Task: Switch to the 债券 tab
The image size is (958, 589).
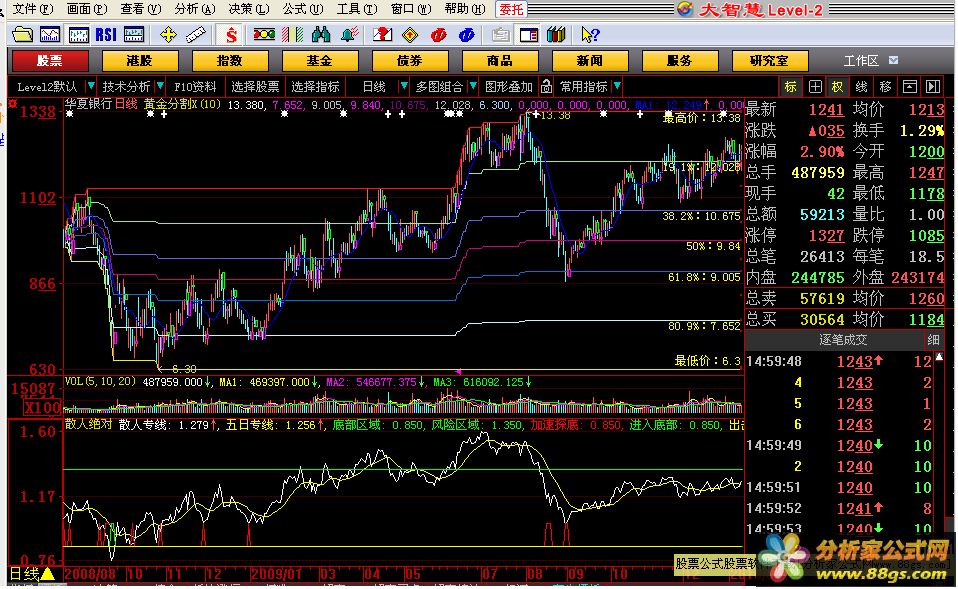Action: [x=410, y=60]
